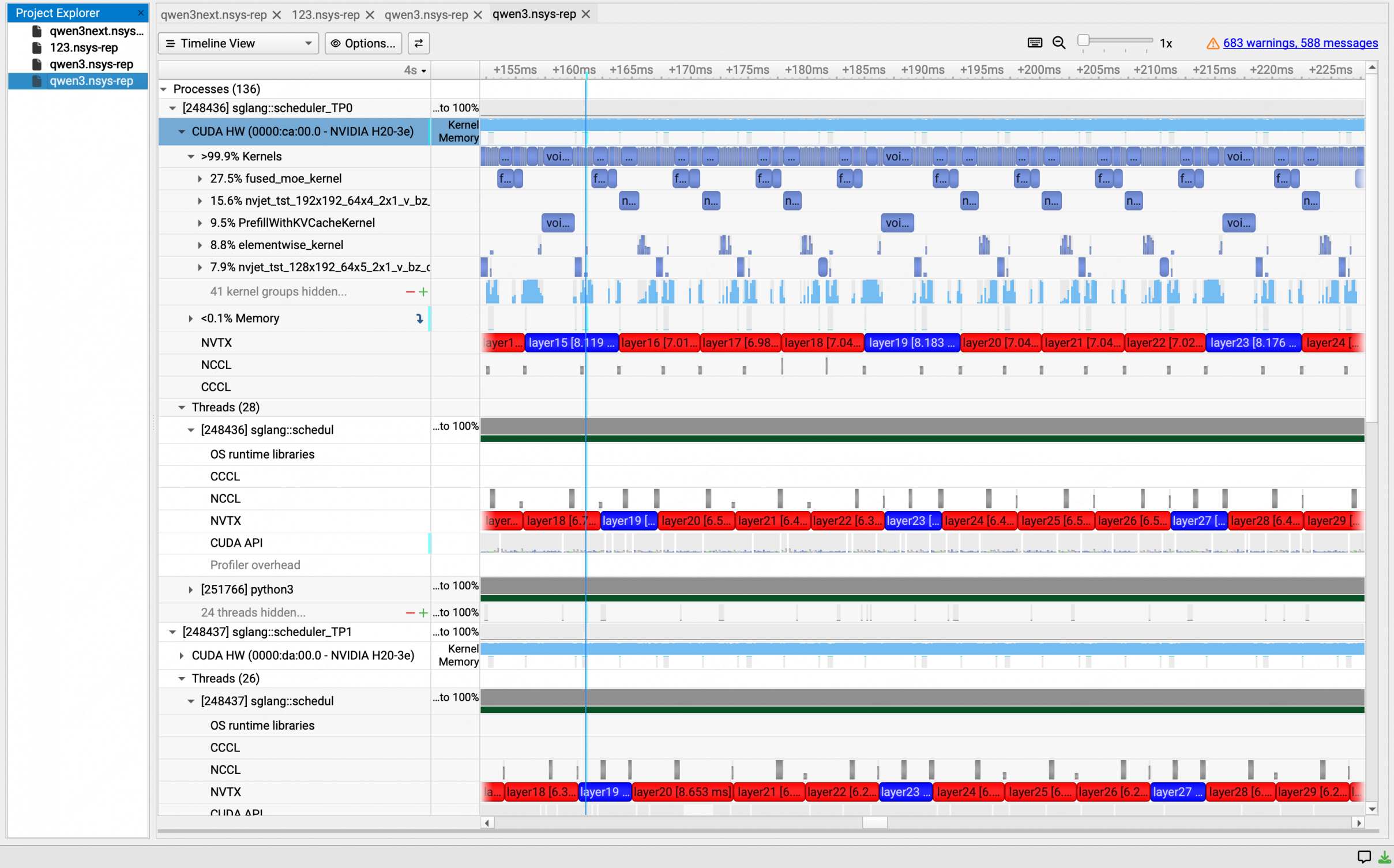Click the pin arrow icon on Memory row
Viewport: 1394px width, 868px height.
click(x=419, y=318)
